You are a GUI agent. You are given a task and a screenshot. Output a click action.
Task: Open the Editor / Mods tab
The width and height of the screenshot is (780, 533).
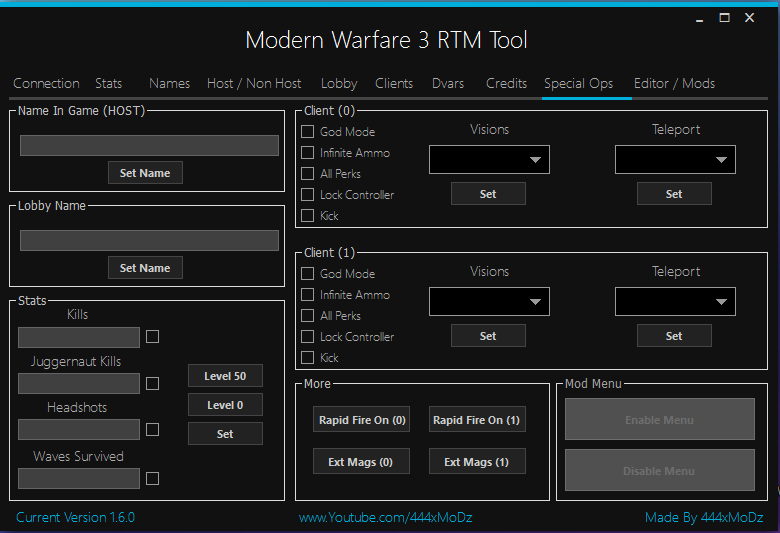(x=674, y=83)
